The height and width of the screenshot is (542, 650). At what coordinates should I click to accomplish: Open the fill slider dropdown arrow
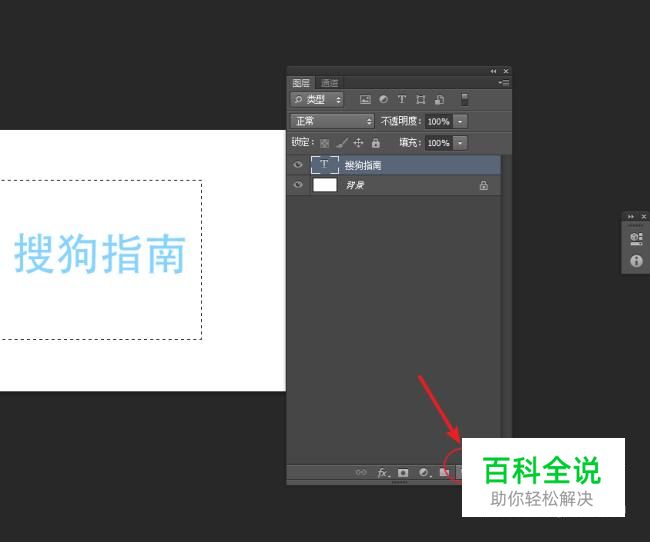[460, 143]
